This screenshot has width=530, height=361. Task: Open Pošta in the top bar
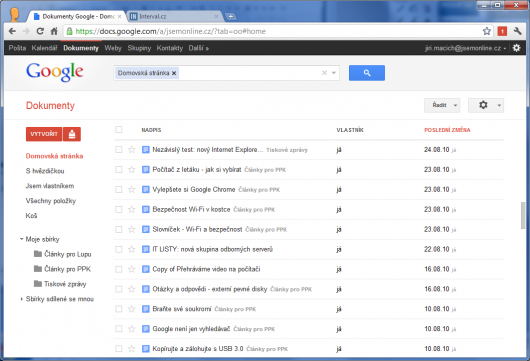17,48
